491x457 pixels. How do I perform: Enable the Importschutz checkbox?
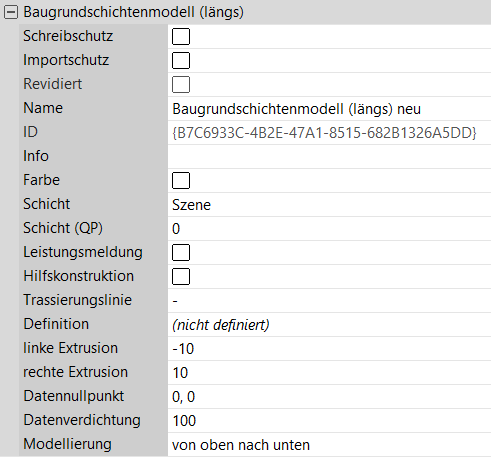pyautogui.click(x=181, y=60)
